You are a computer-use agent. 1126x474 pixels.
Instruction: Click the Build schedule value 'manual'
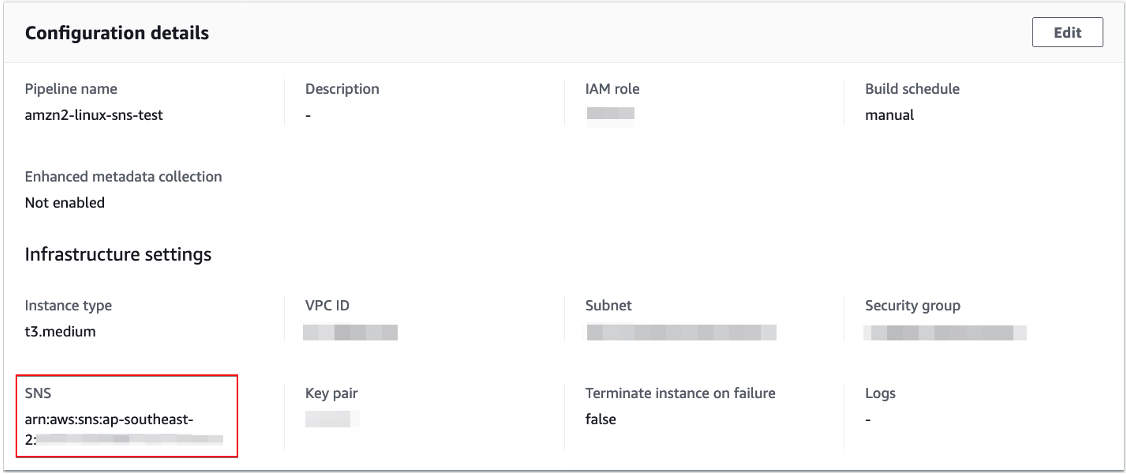click(889, 115)
